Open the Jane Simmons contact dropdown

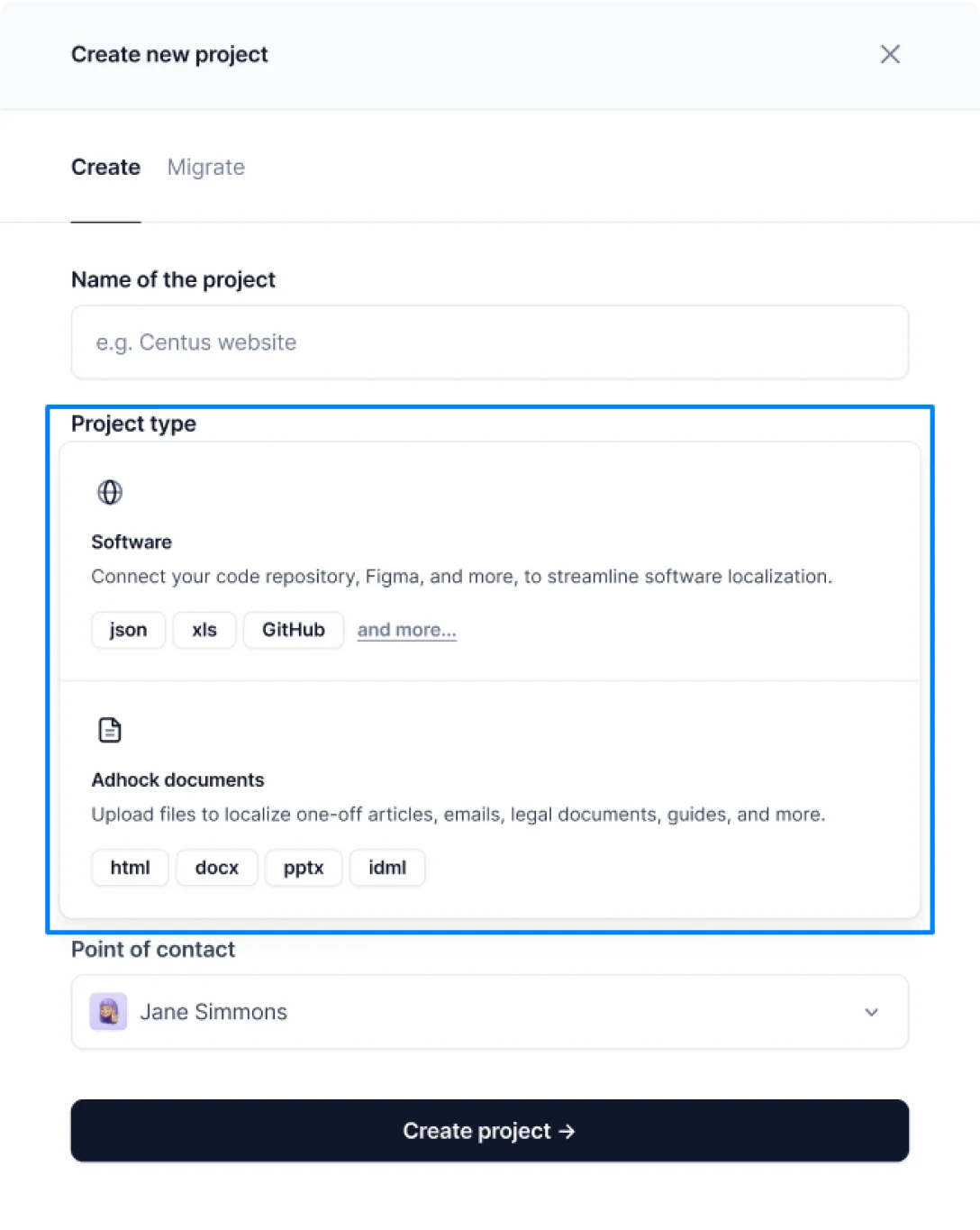coord(489,1012)
